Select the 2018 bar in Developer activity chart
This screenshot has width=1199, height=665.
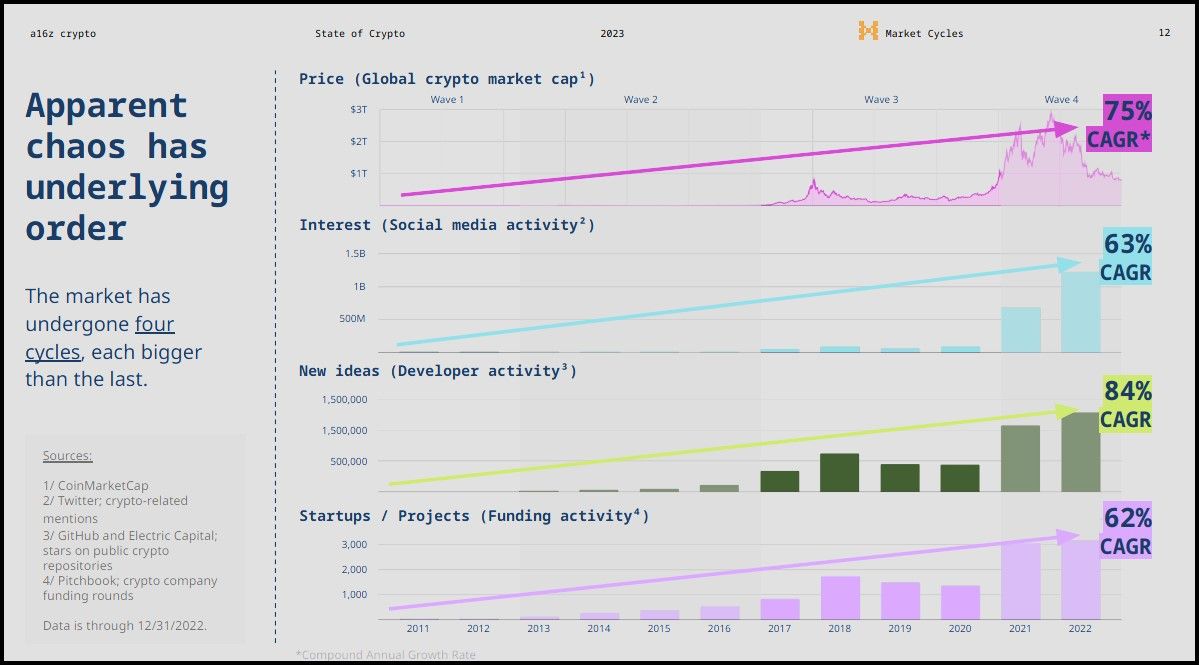839,473
